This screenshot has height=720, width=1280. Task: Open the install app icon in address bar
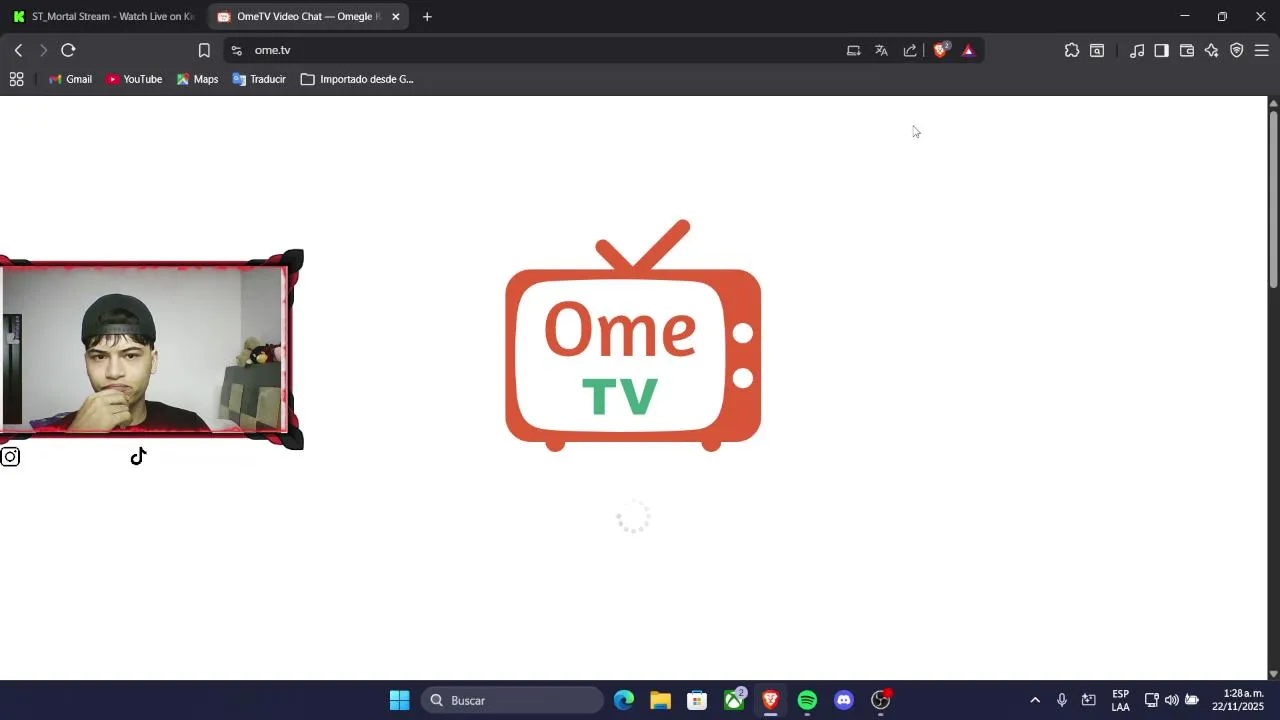[x=853, y=50]
